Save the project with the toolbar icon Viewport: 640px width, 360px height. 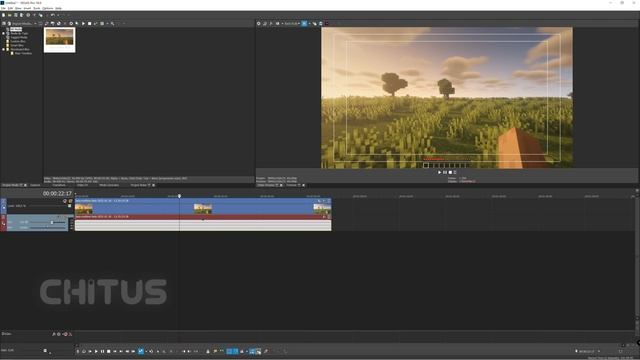click(16, 15)
